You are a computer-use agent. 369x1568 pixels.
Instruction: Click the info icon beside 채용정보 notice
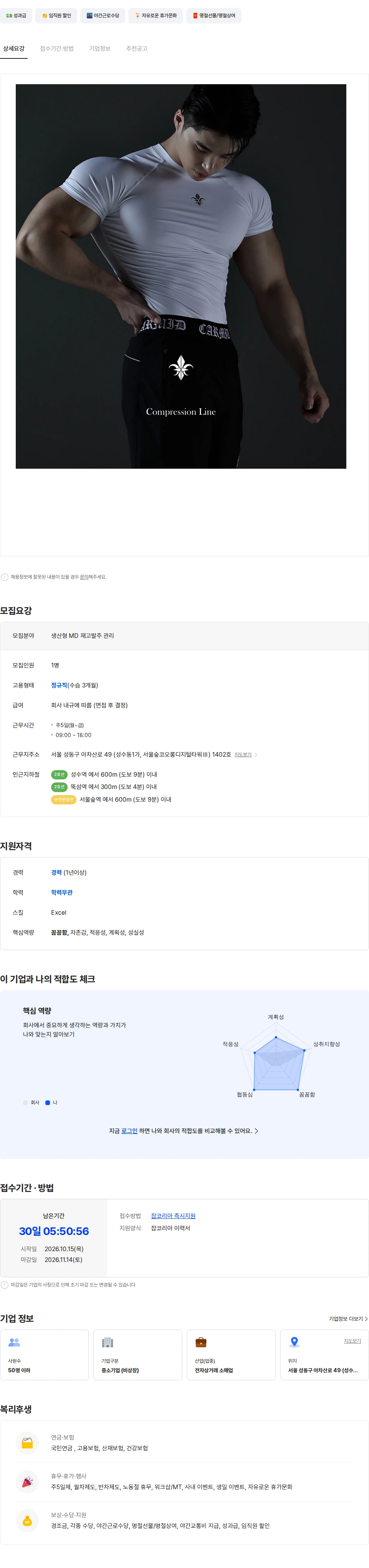click(x=5, y=577)
